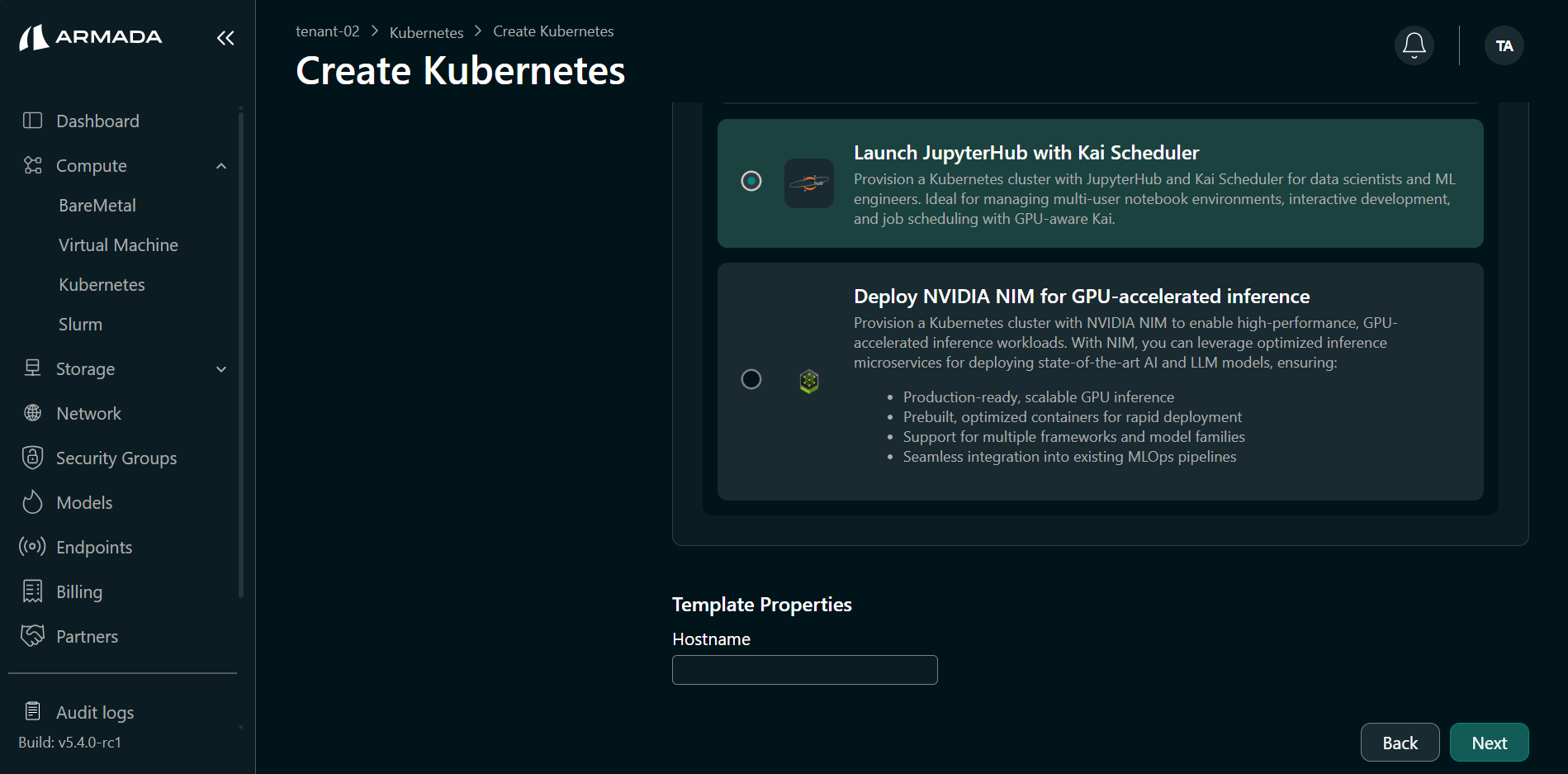The height and width of the screenshot is (774, 1568).
Task: Click the Launch JupyterHub with Kai Scheduler title
Action: (x=1026, y=153)
